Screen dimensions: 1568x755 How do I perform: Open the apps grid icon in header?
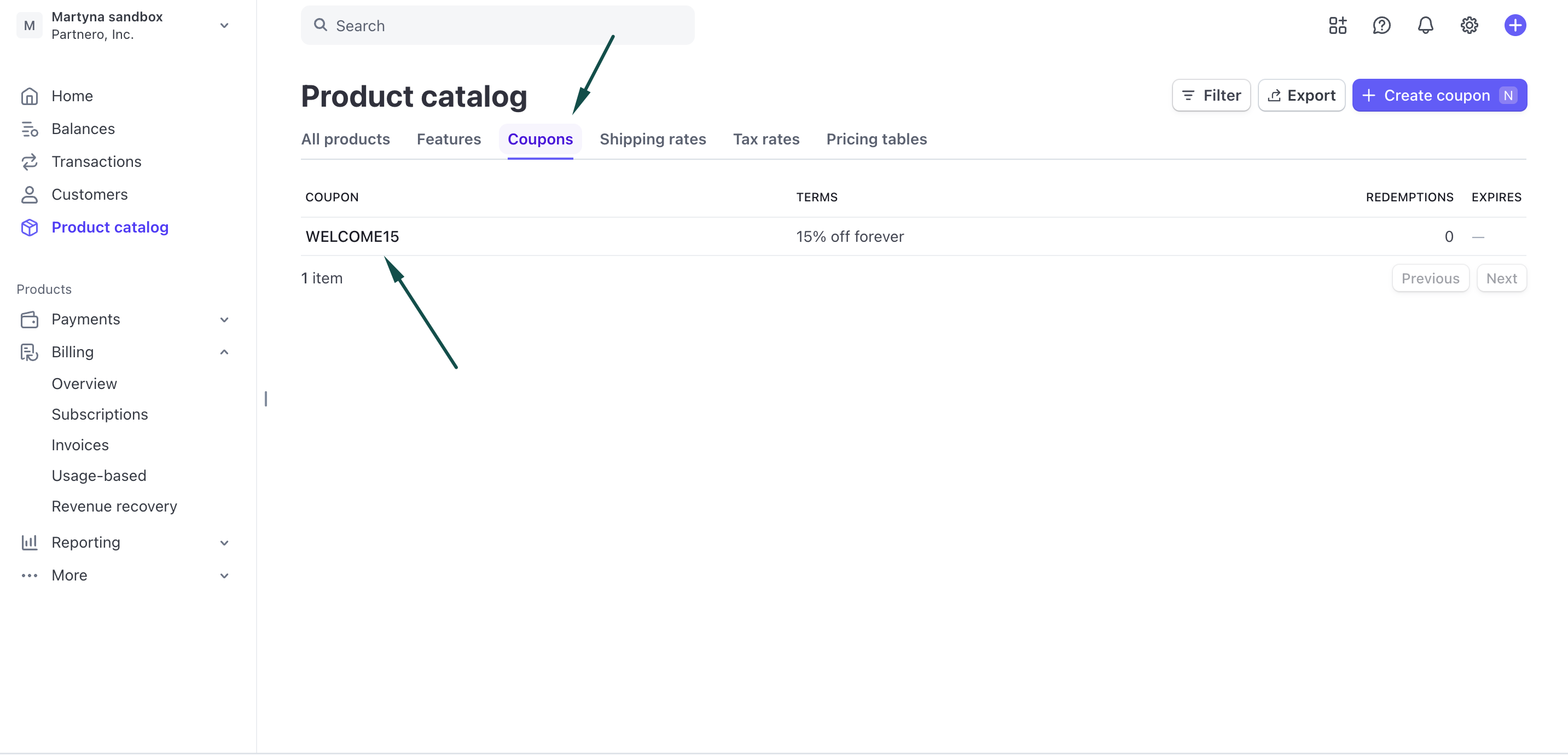click(1337, 26)
